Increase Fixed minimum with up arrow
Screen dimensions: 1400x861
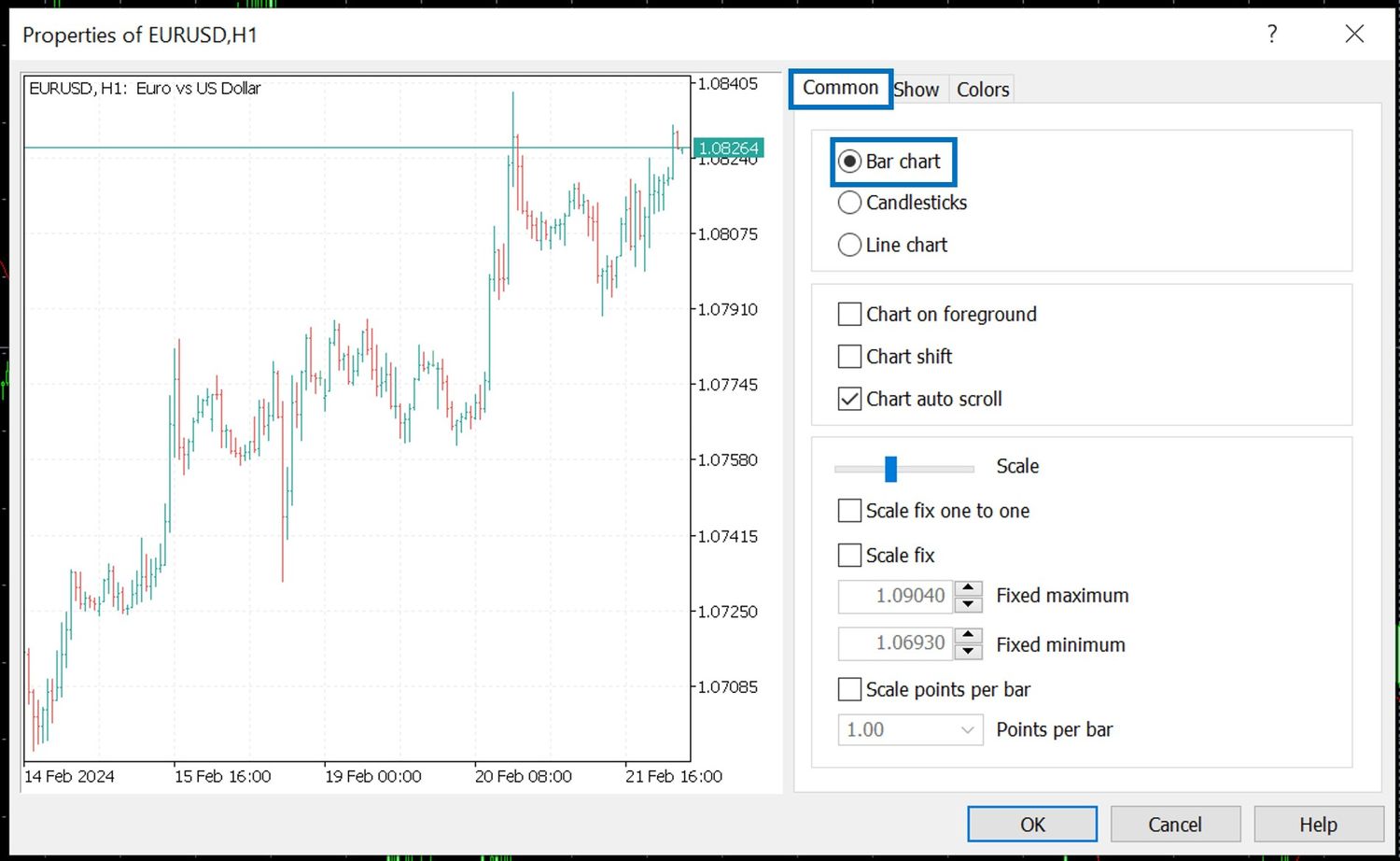click(x=969, y=635)
